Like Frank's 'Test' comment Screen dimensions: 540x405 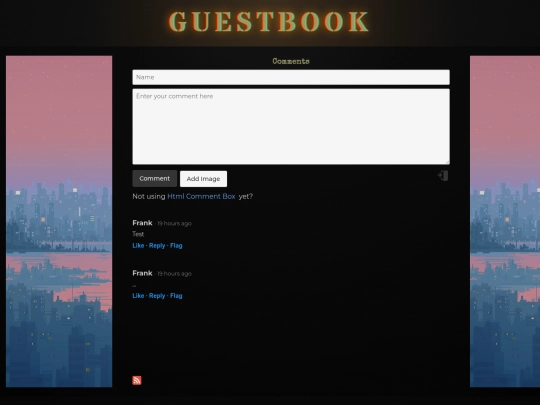click(x=138, y=246)
